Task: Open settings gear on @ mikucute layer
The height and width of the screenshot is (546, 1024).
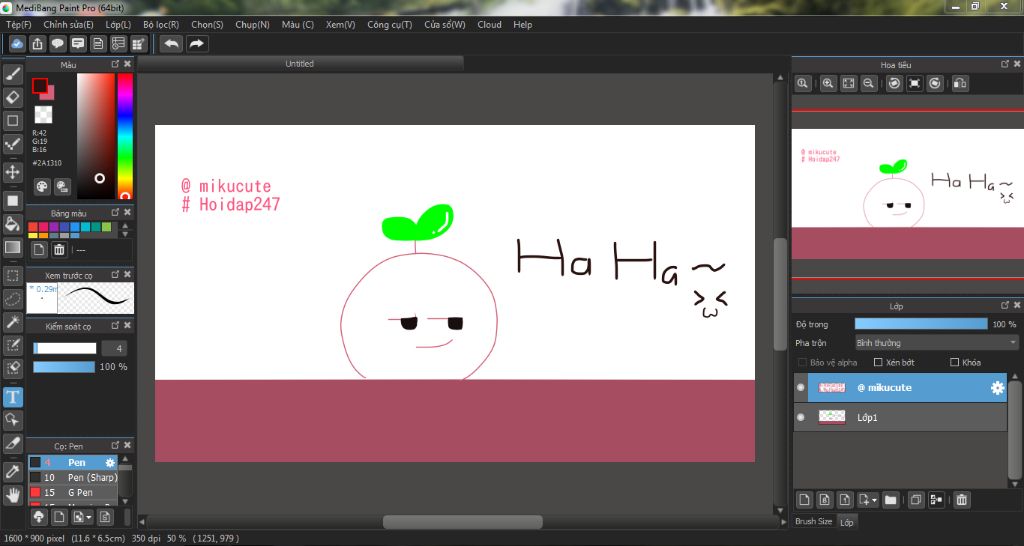Action: click(x=997, y=388)
